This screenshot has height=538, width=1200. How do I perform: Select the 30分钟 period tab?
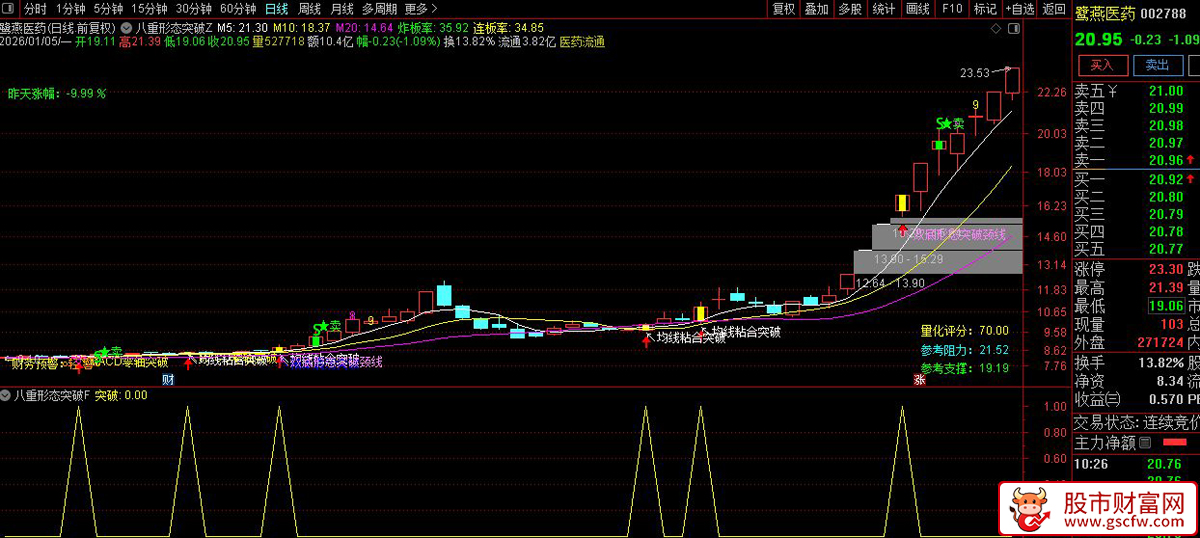click(194, 9)
